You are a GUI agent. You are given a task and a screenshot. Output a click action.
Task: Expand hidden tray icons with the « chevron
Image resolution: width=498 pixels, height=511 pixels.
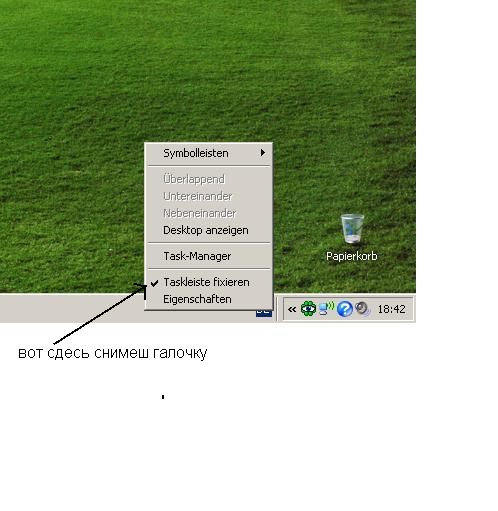292,309
